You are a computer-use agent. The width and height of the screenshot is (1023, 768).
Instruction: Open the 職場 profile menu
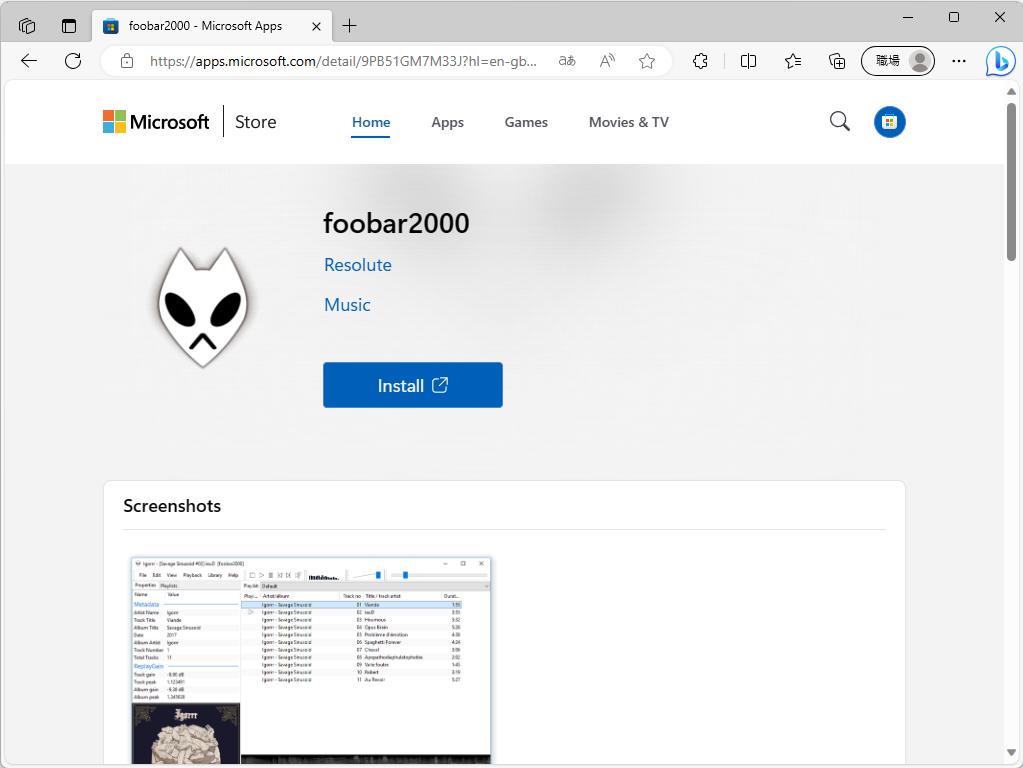[897, 61]
